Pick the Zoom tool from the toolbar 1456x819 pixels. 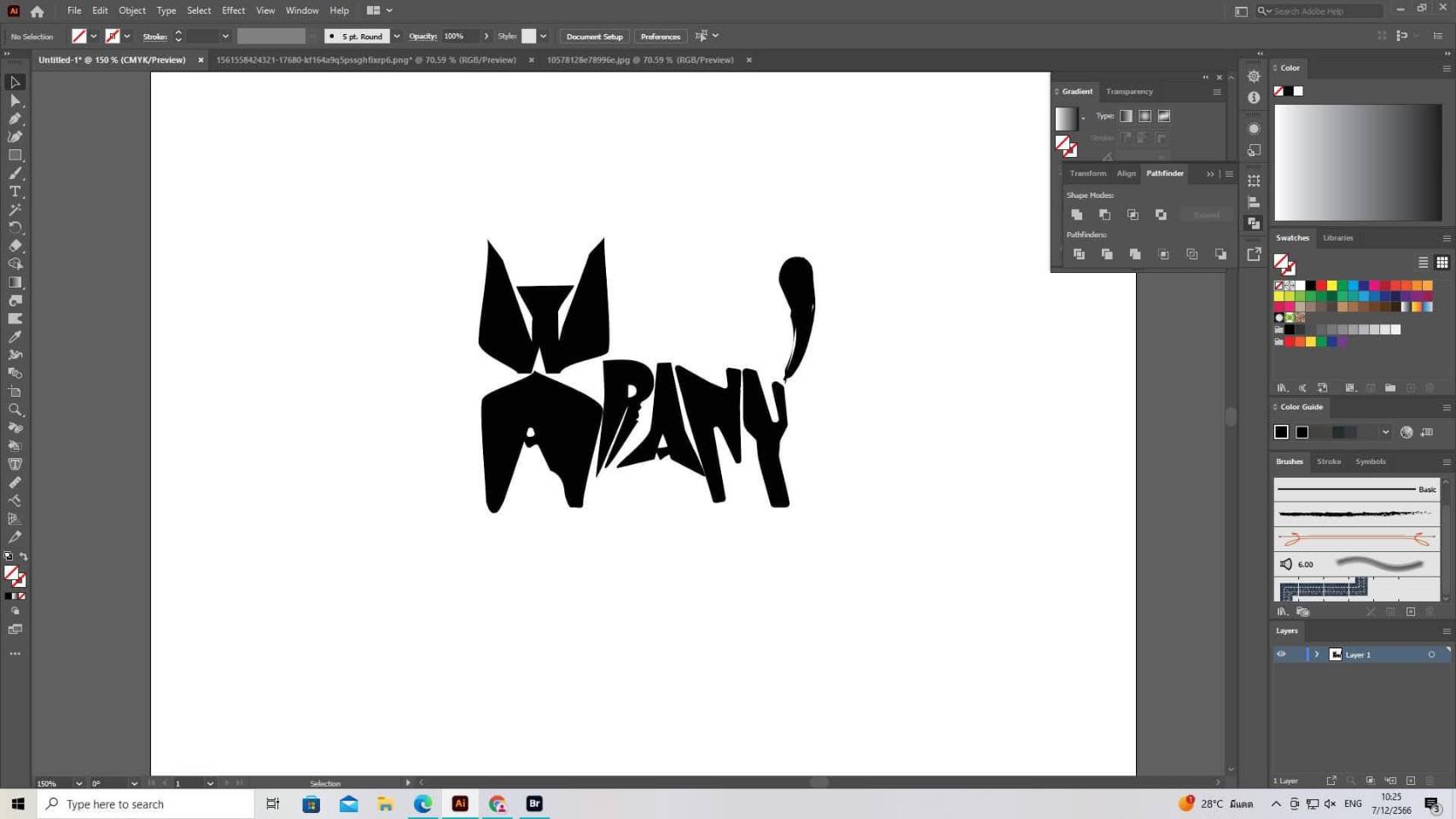pyautogui.click(x=15, y=410)
